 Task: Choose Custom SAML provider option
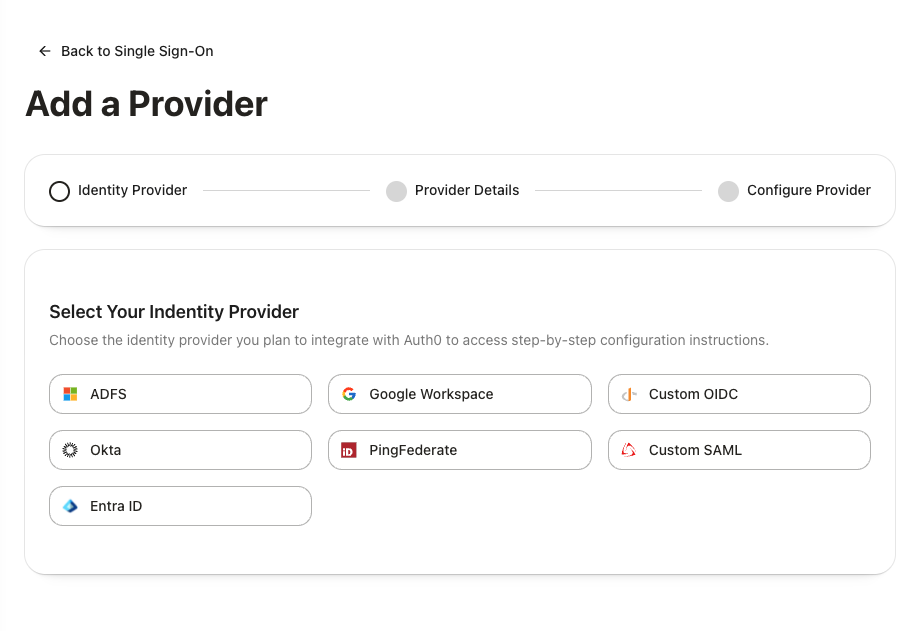[x=738, y=449]
